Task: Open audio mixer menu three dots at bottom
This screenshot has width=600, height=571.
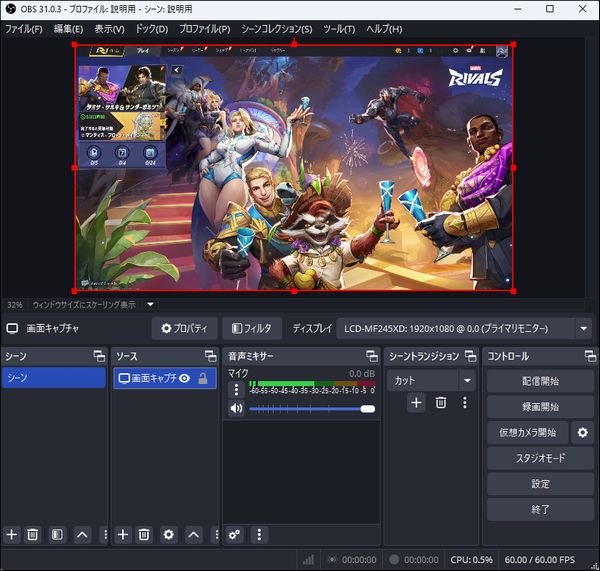Action: [259, 534]
